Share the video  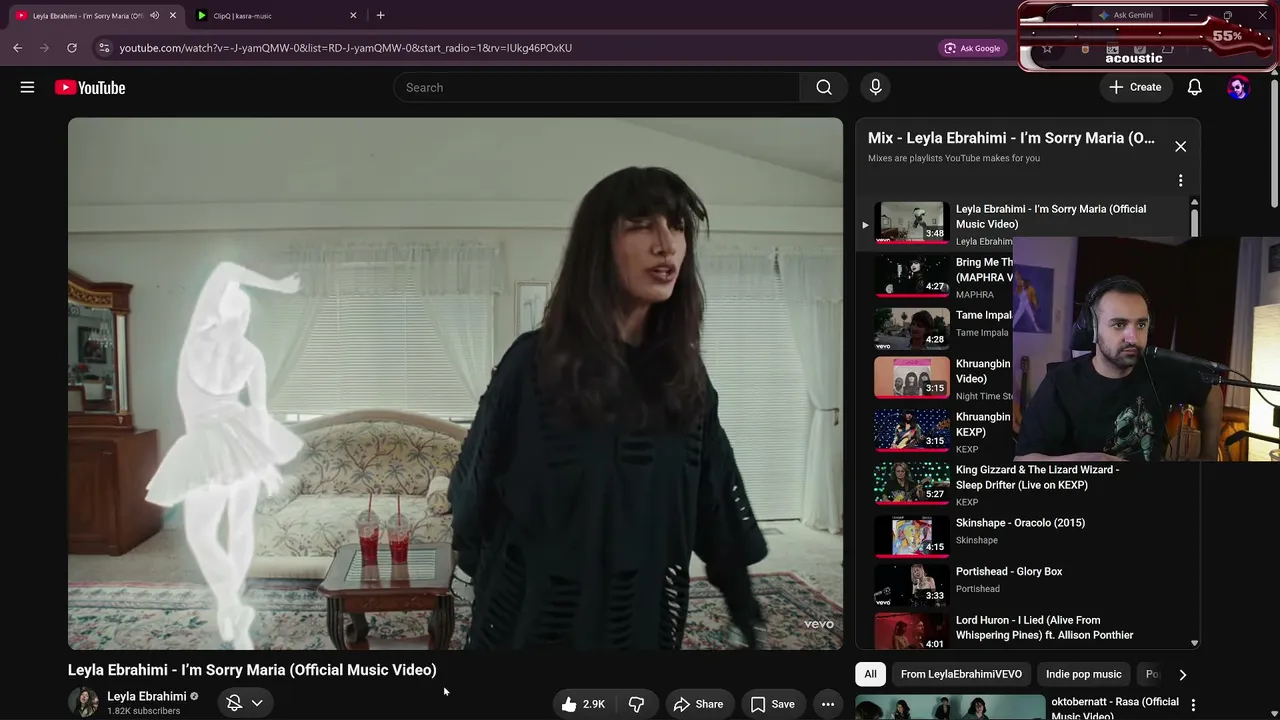pyautogui.click(x=698, y=704)
